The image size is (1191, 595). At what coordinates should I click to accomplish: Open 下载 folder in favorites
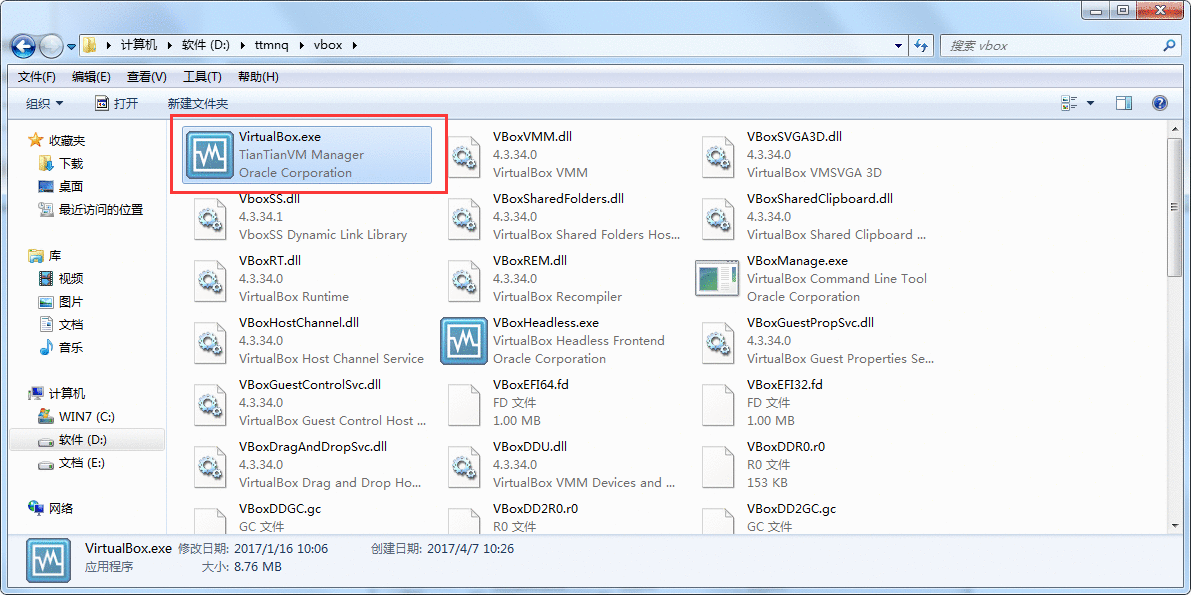[70, 163]
